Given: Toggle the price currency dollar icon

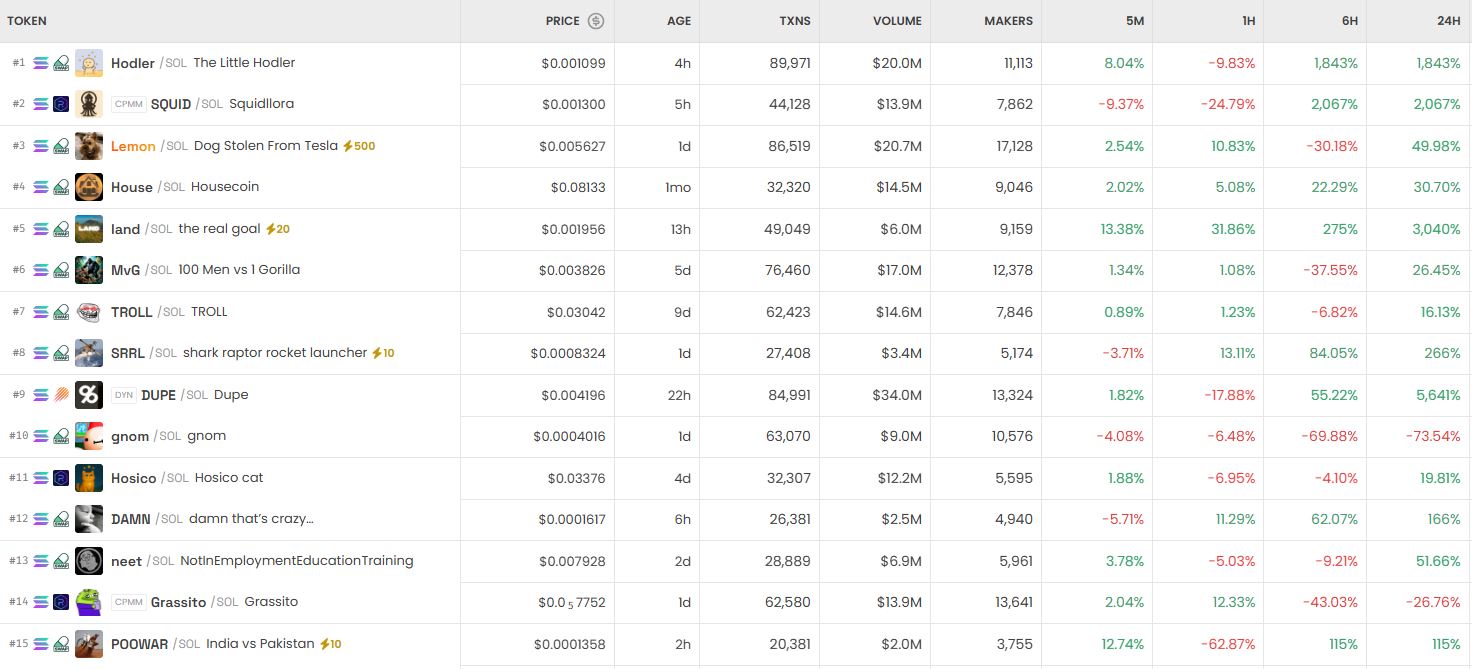Looking at the screenshot, I should click(x=596, y=21).
